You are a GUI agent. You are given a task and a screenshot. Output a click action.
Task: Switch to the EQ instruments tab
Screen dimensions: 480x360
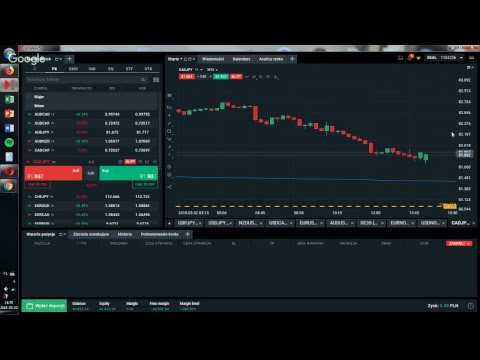[x=111, y=69]
